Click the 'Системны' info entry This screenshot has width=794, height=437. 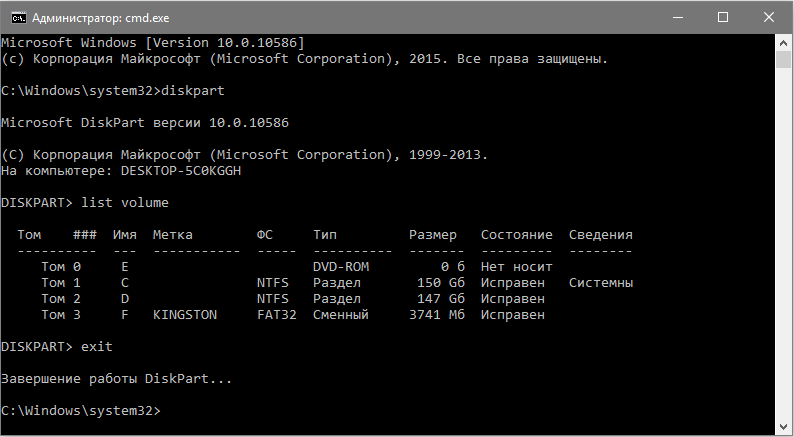pyautogui.click(x=601, y=283)
